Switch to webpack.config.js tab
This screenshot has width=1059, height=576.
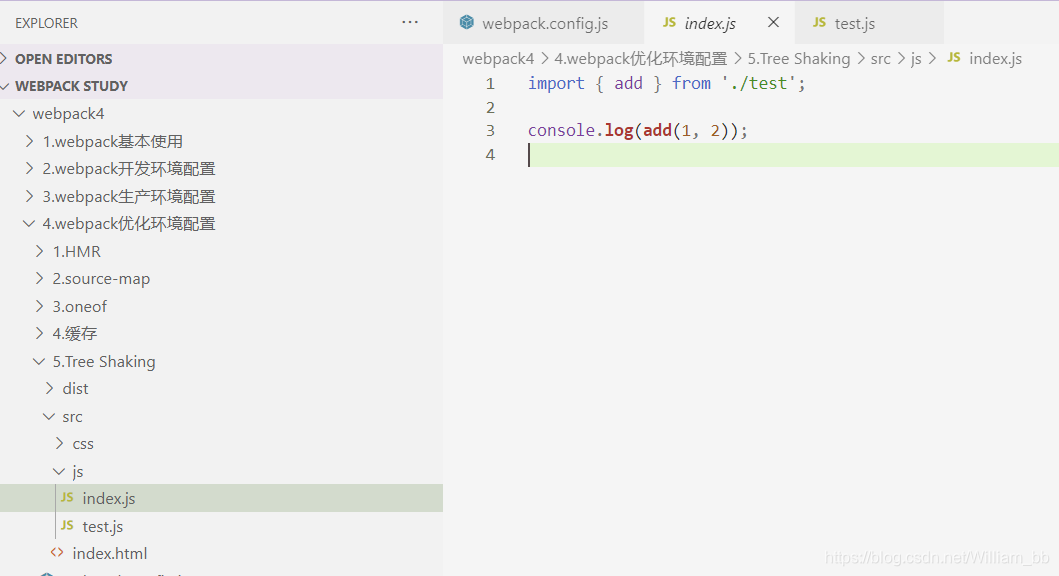pyautogui.click(x=544, y=23)
